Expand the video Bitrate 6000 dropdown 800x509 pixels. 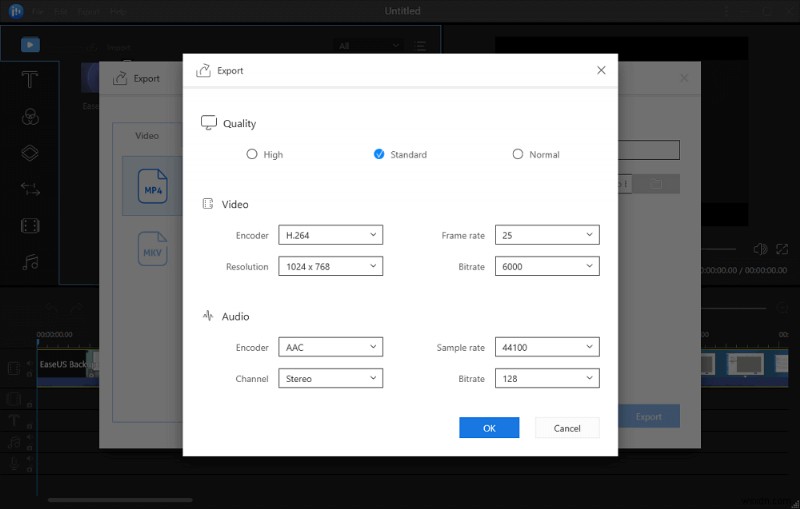(x=547, y=266)
